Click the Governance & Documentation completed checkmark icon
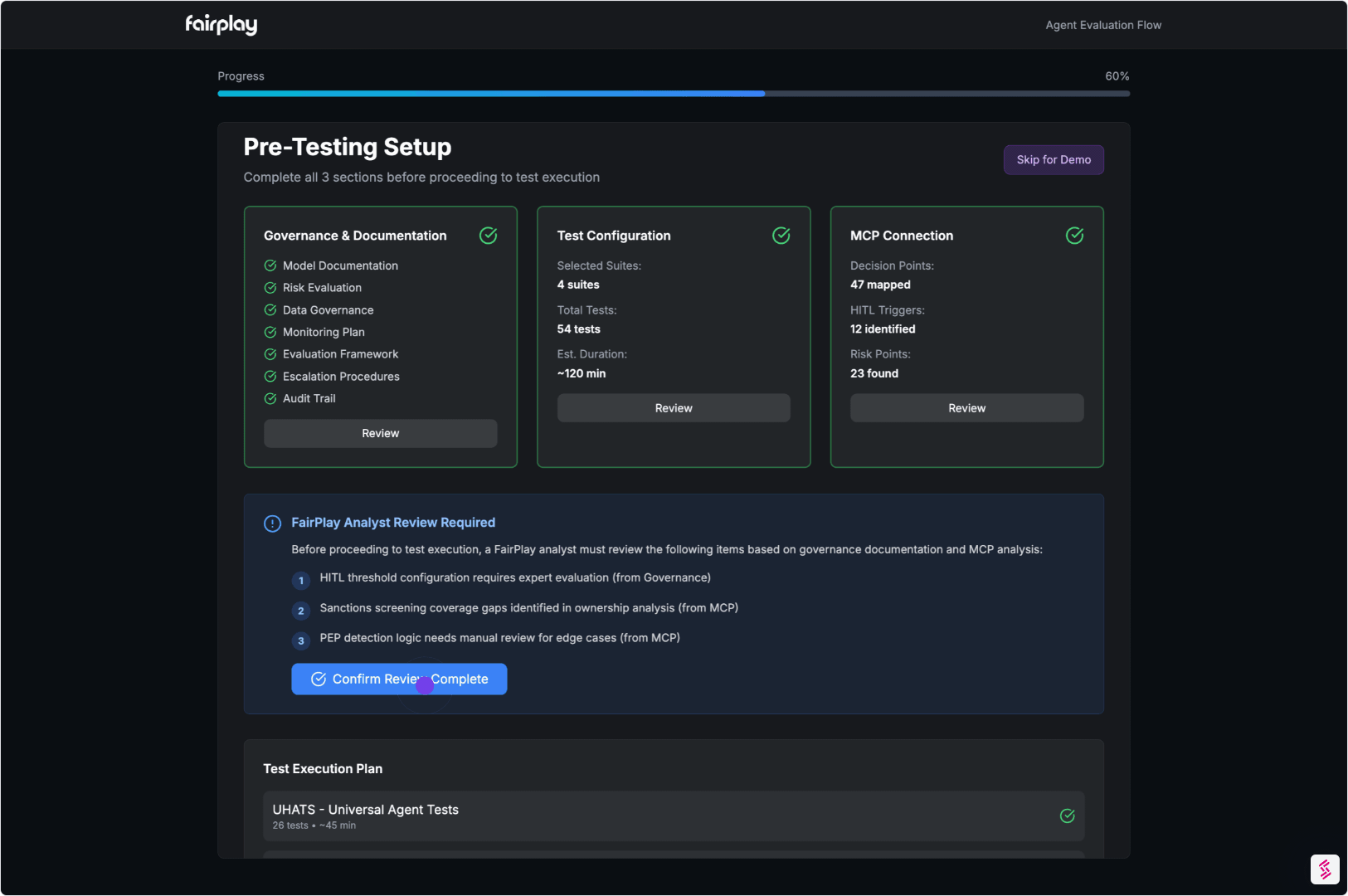The height and width of the screenshot is (896, 1348). [x=489, y=236]
